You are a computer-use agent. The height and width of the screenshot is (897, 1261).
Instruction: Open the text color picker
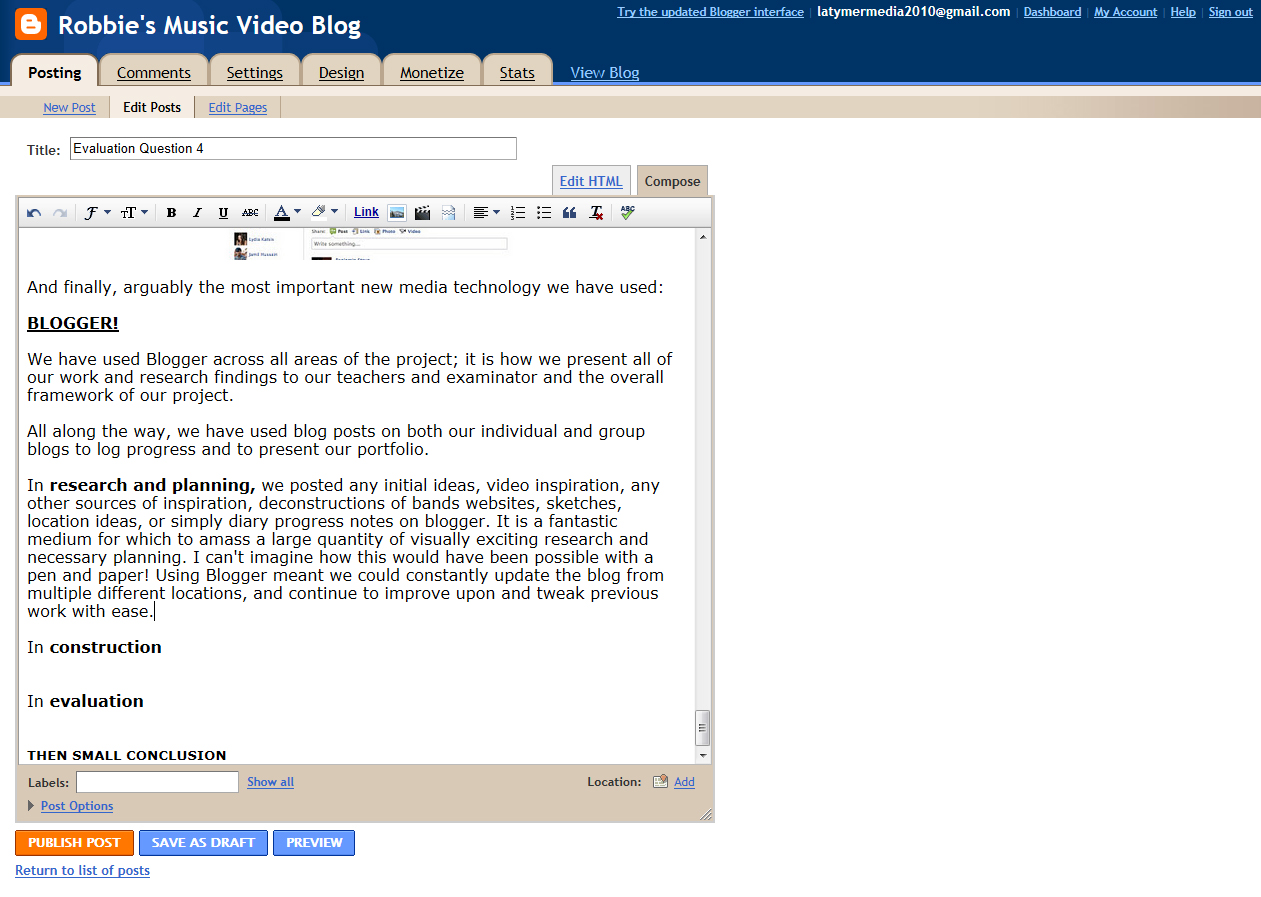[287, 212]
